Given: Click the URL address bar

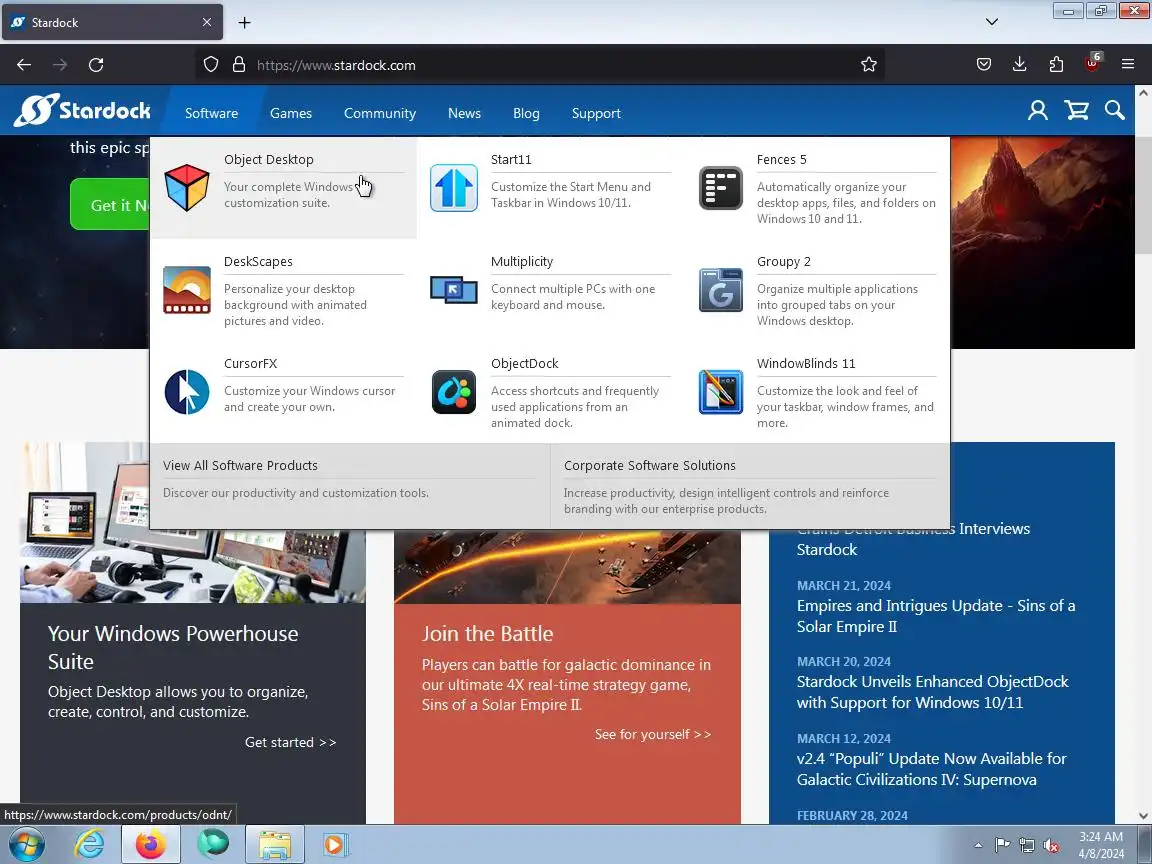Looking at the screenshot, I should (540, 65).
